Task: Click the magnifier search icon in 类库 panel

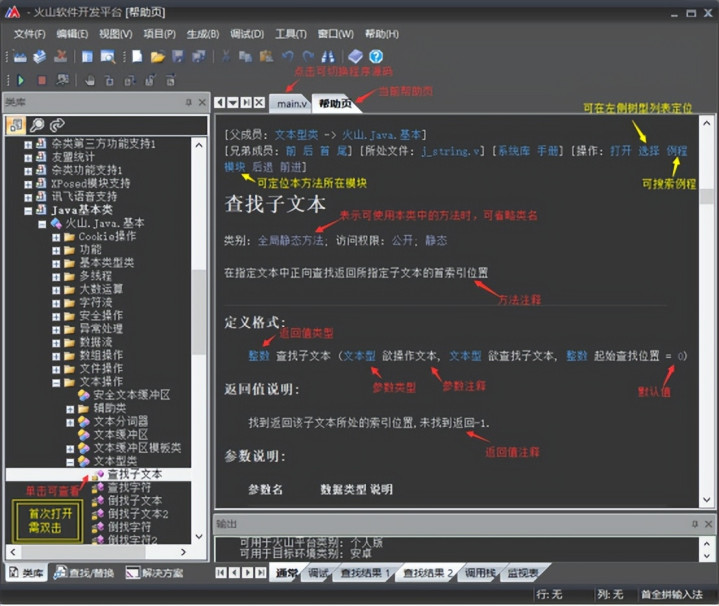Action: tap(37, 125)
